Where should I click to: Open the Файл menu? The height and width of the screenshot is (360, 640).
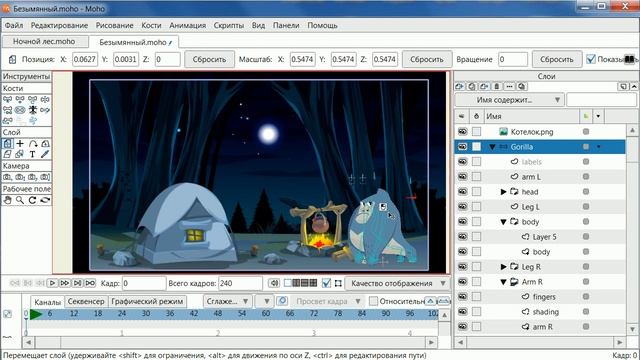tap(14, 25)
